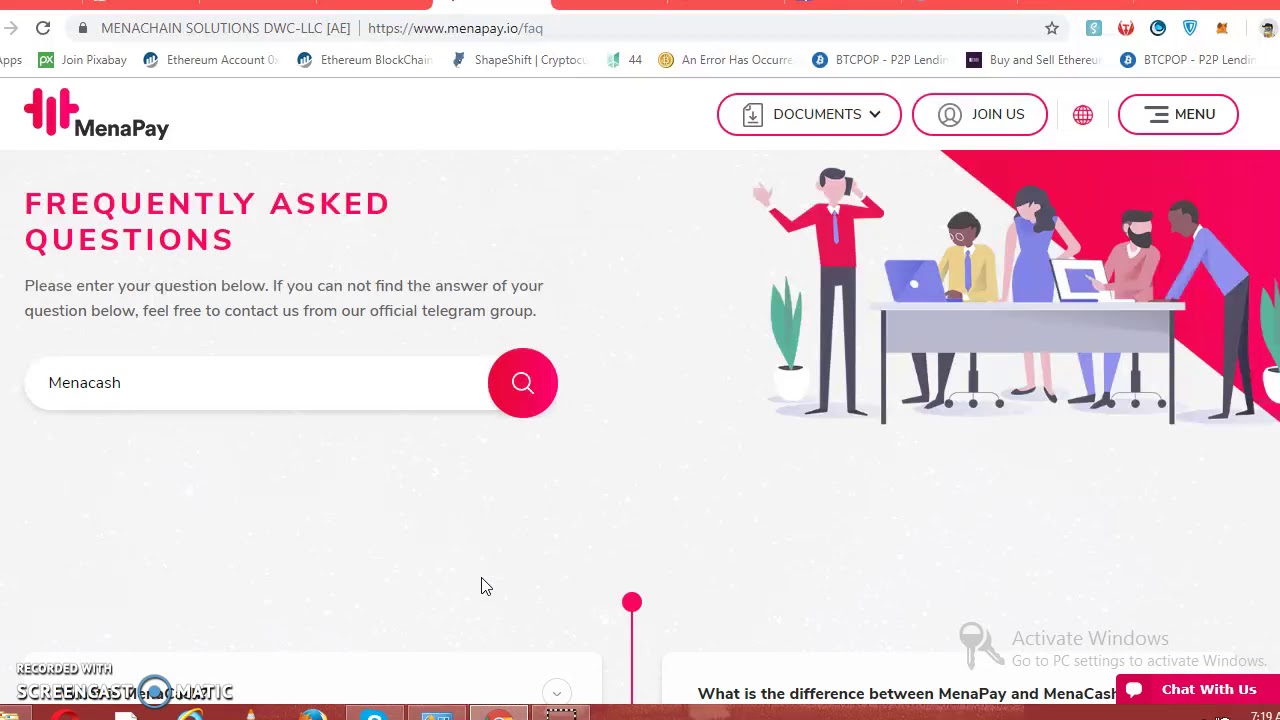Click the Apps bookmarks shortcut
The width and height of the screenshot is (1280, 720).
pyautogui.click(x=11, y=60)
